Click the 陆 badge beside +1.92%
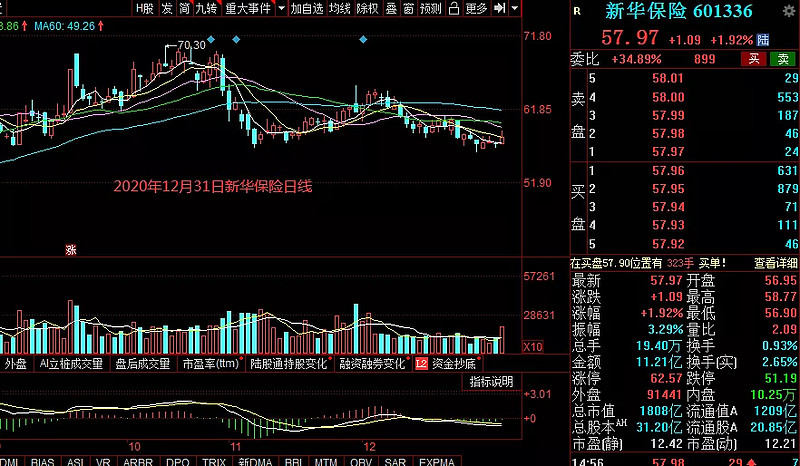 tap(763, 40)
